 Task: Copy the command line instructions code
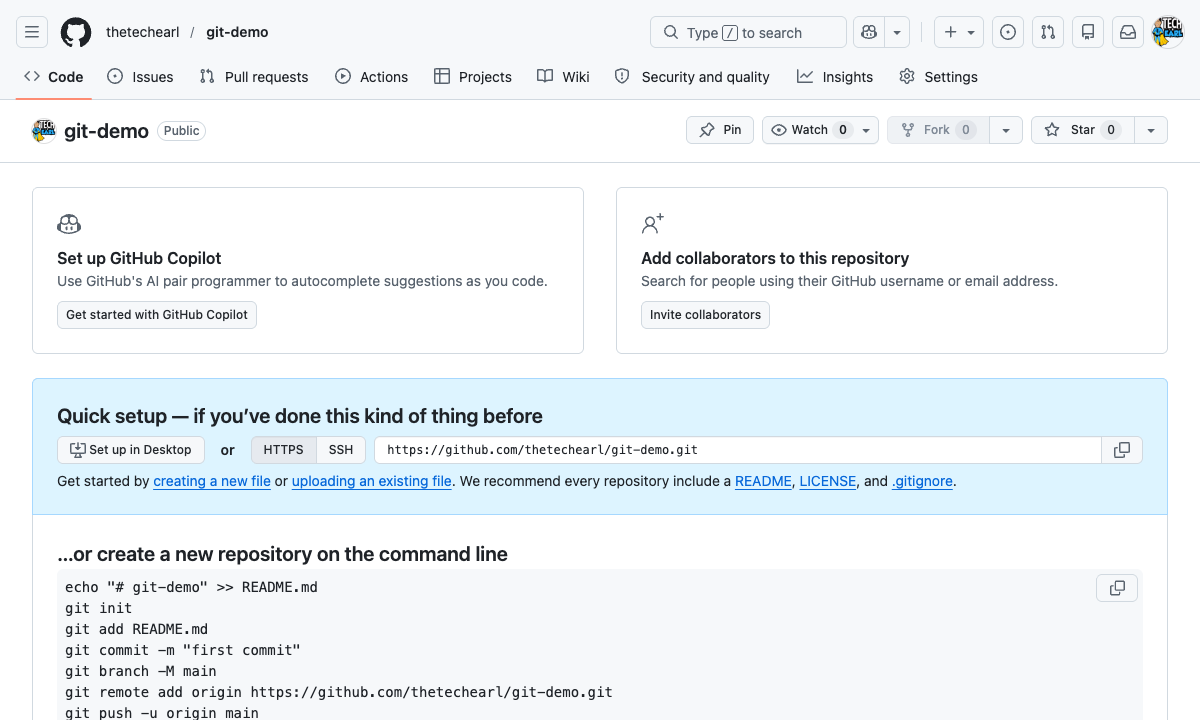pyautogui.click(x=1117, y=588)
